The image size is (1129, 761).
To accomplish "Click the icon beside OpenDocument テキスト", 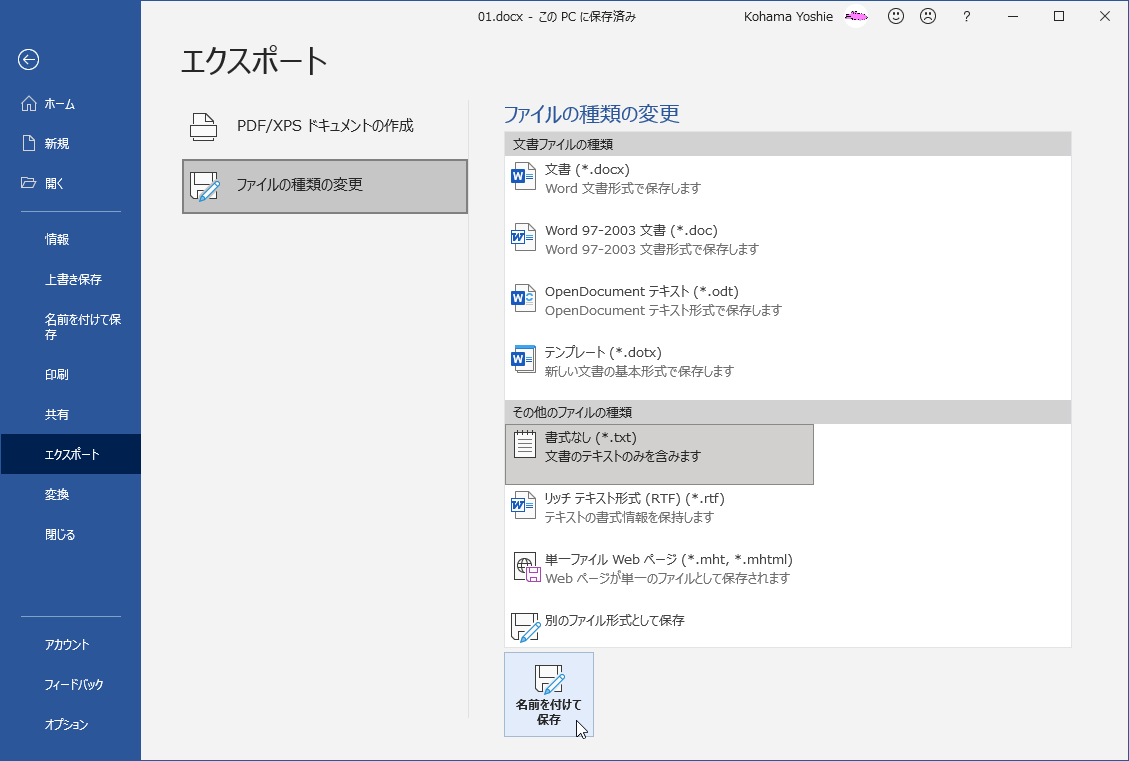I will click(523, 298).
